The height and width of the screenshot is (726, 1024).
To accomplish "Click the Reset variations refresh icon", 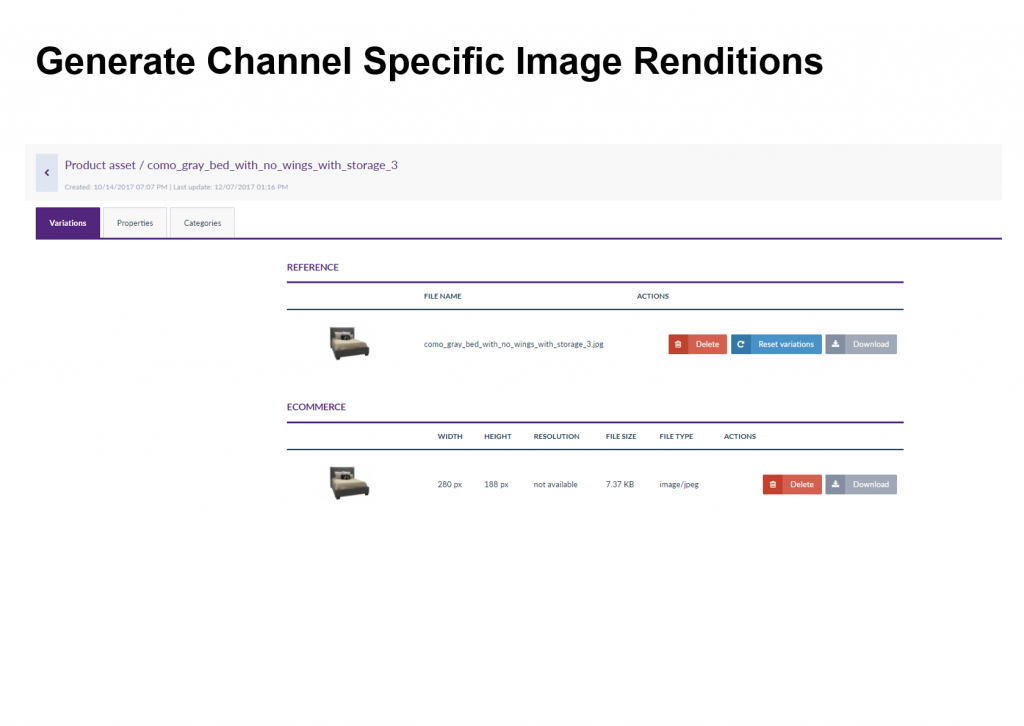I will tap(741, 344).
